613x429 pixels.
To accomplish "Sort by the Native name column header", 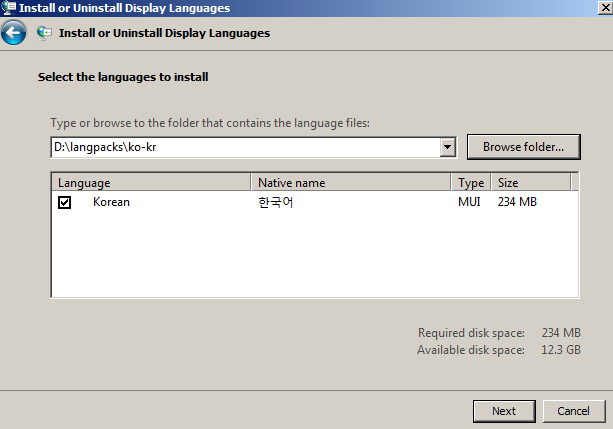I will [351, 182].
